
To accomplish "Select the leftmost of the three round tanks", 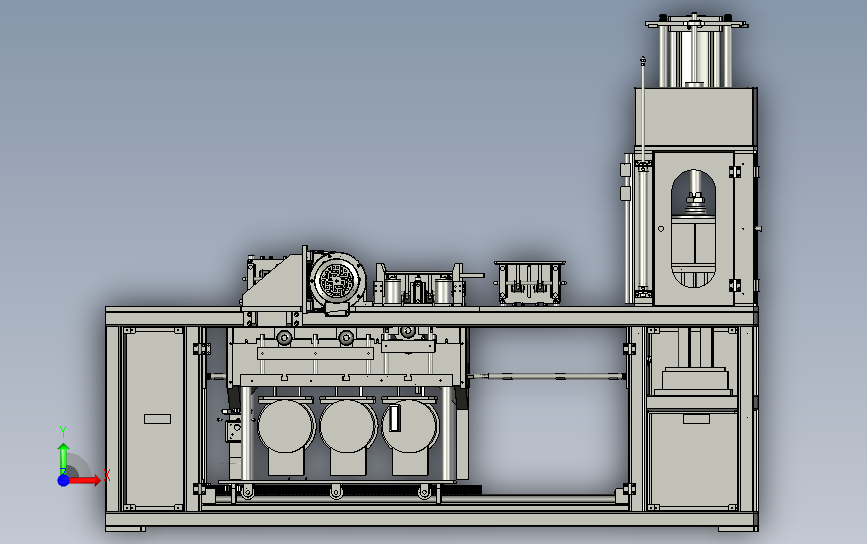I will (286, 426).
